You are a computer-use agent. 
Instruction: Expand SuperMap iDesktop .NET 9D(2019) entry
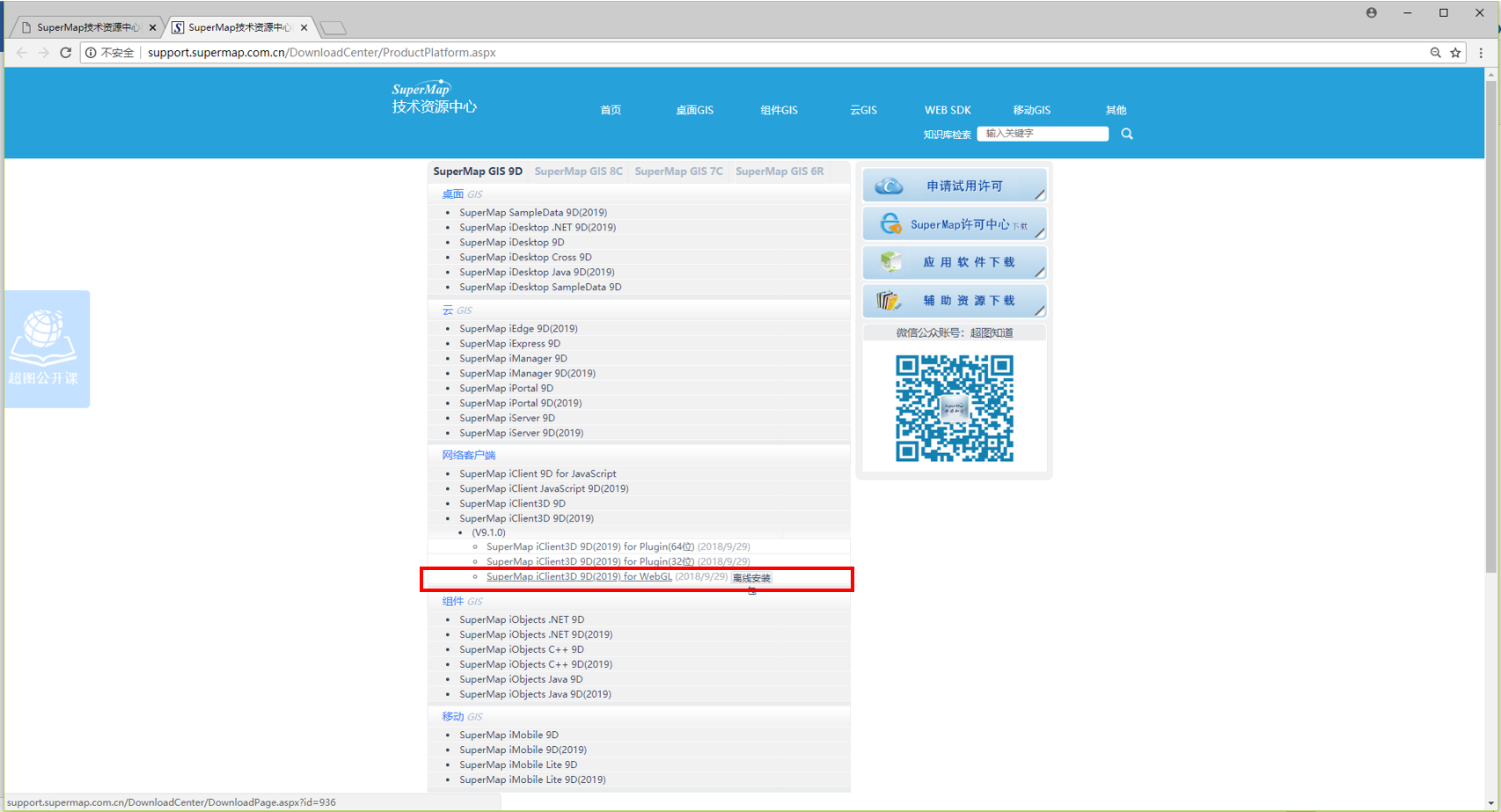pos(538,227)
